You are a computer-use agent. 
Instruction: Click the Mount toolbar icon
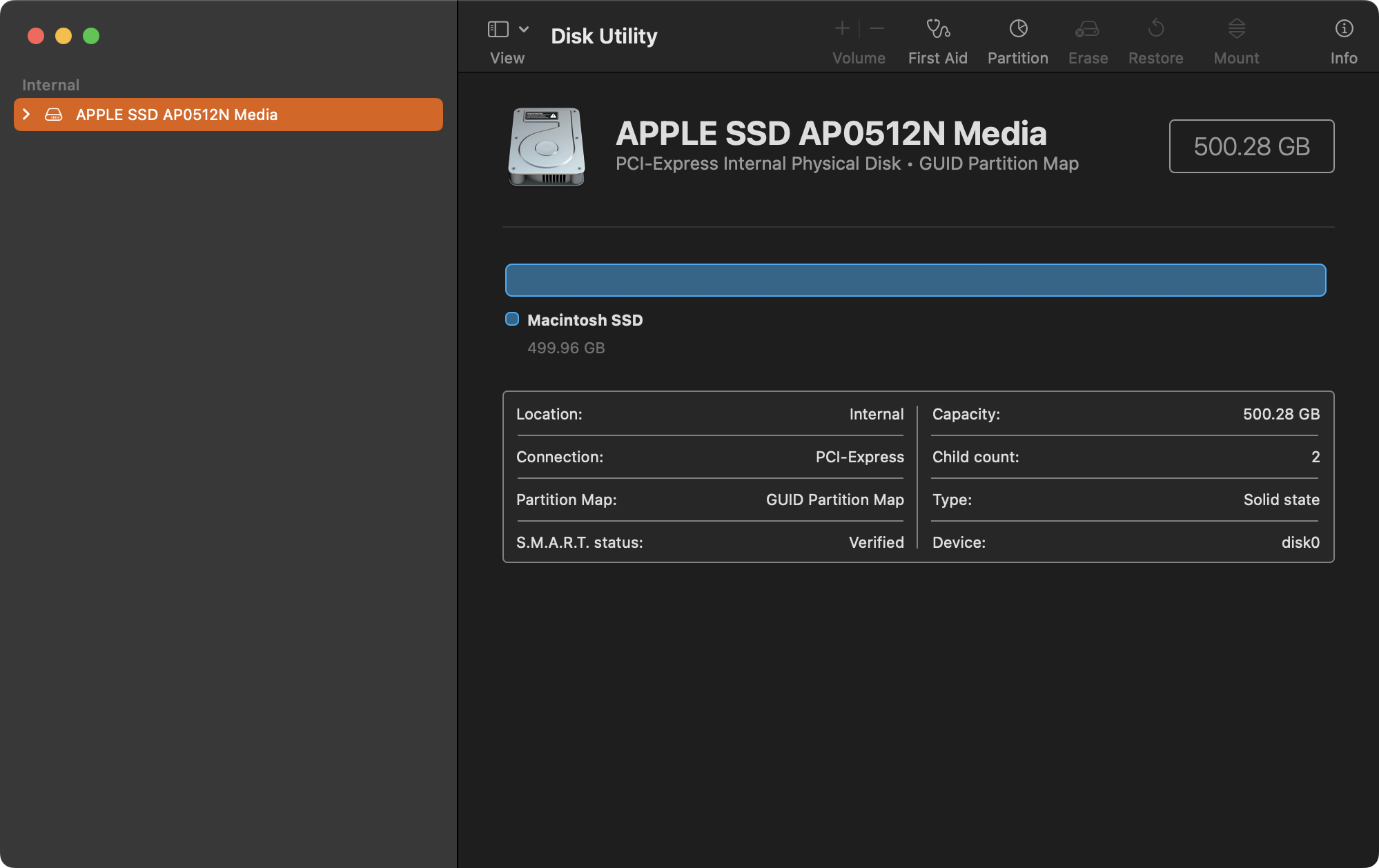[x=1236, y=29]
